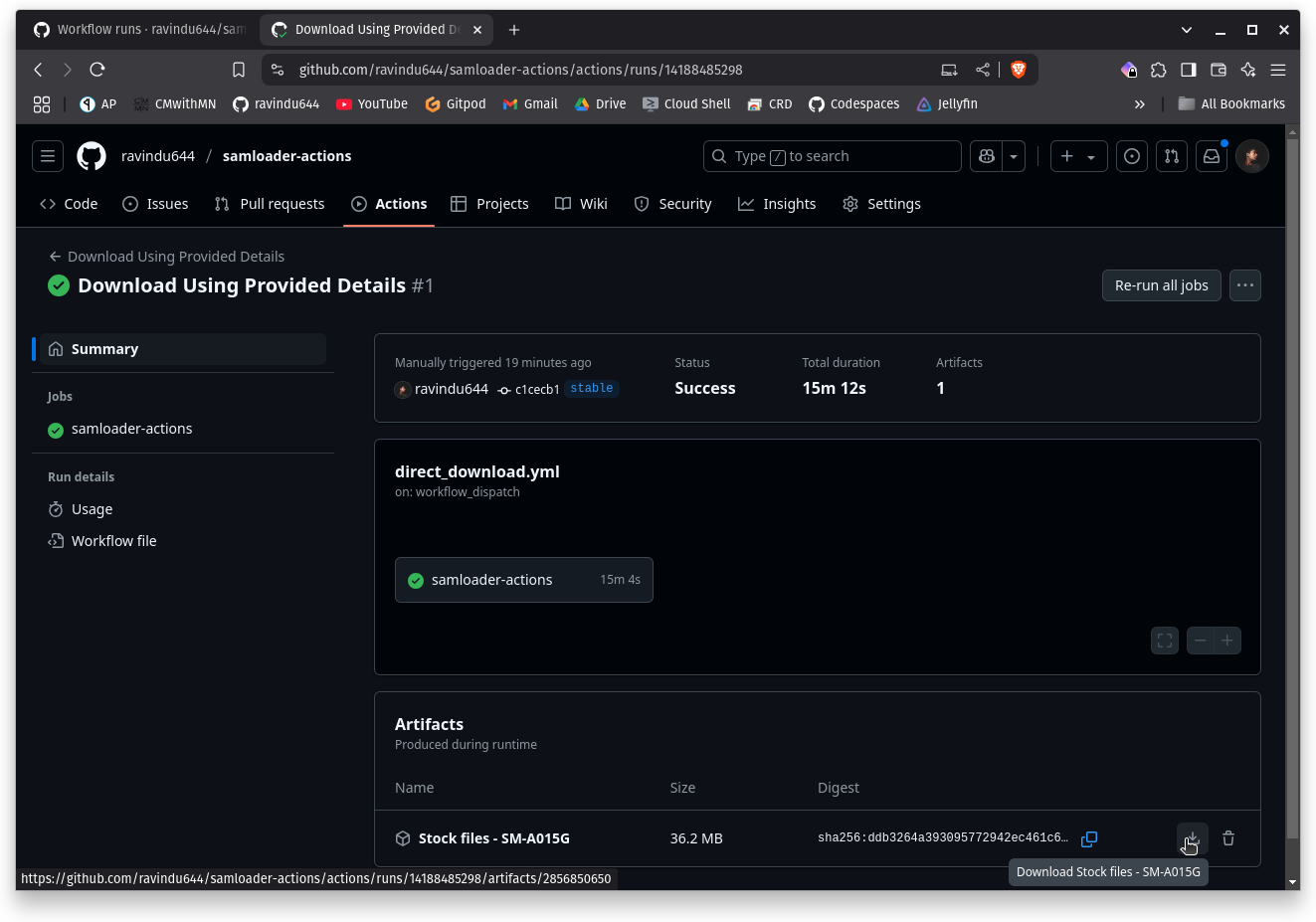Open the repository Settings tab

tap(881, 204)
